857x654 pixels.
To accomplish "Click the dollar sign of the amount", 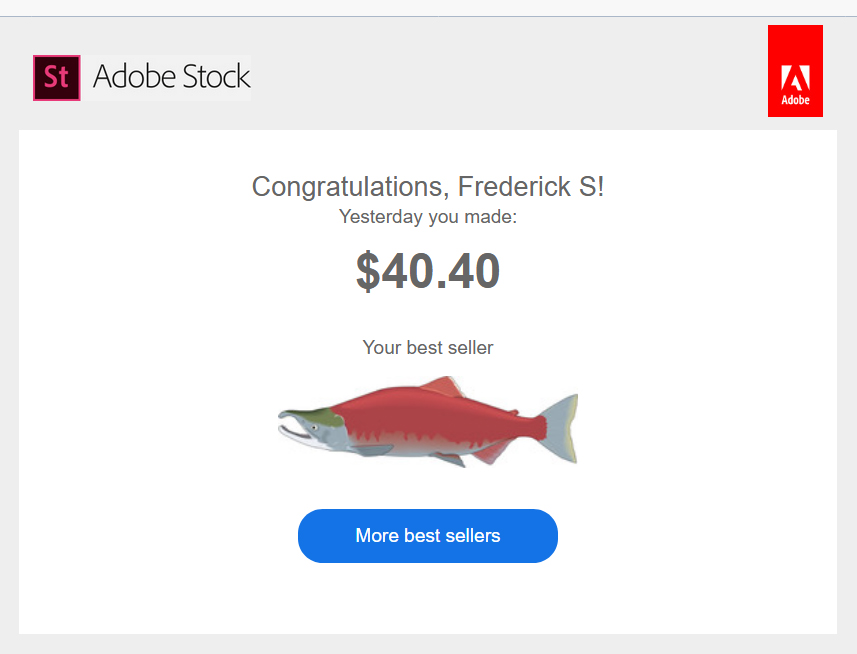I will [368, 272].
